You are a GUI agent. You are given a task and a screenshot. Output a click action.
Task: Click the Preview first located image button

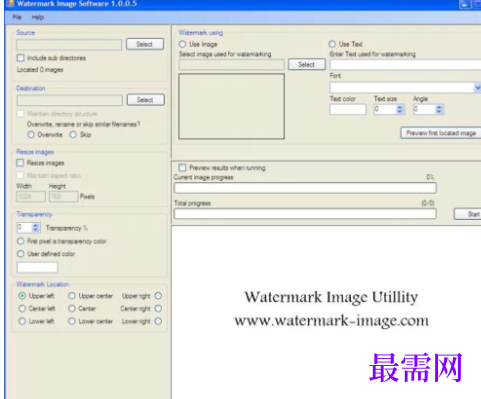click(441, 133)
